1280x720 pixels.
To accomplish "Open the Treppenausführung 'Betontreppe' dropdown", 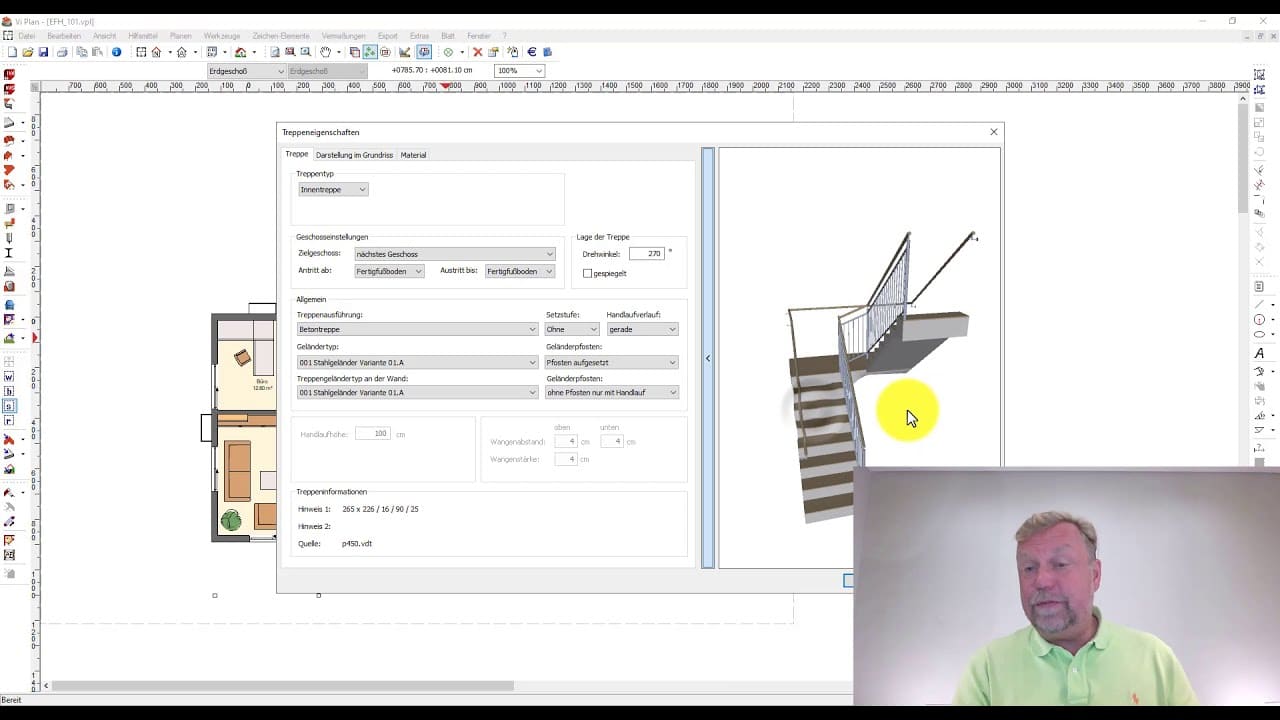I will (x=417, y=329).
